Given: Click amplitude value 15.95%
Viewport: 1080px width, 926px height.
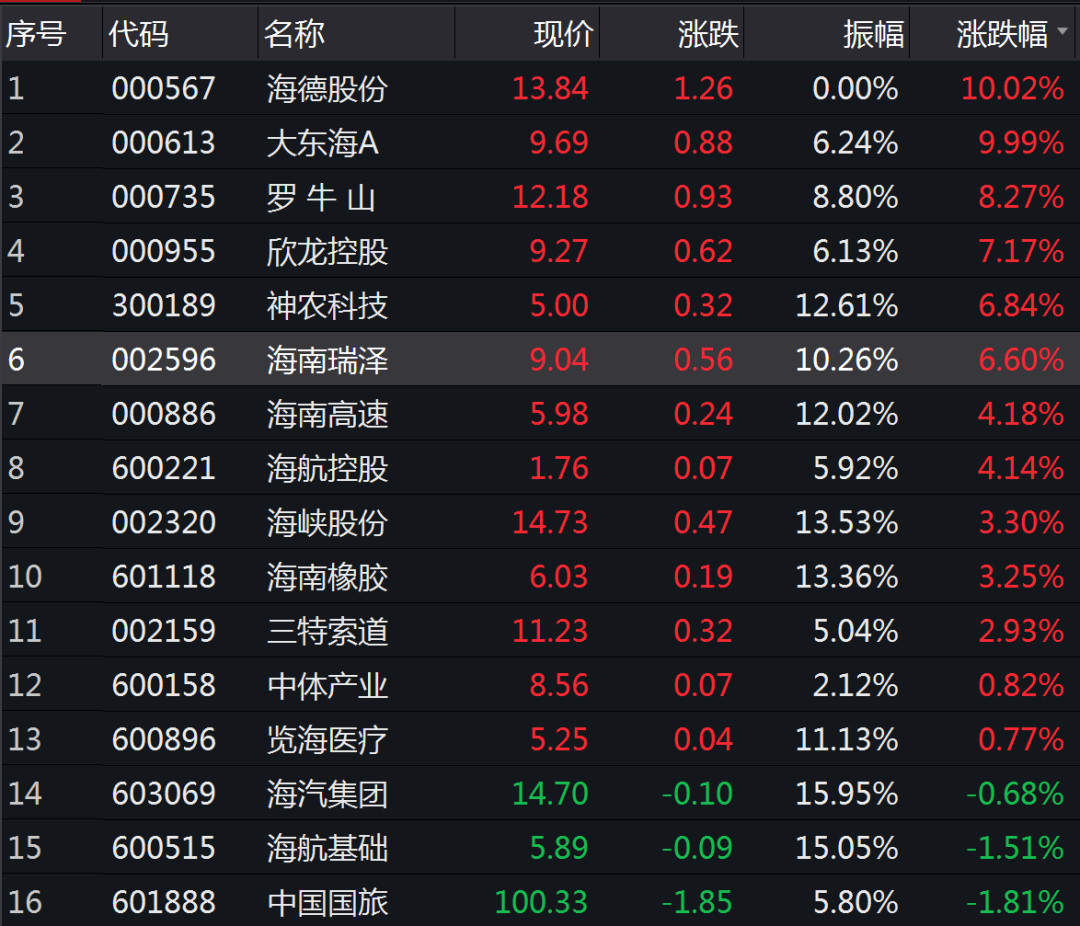Looking at the screenshot, I should 847,794.
